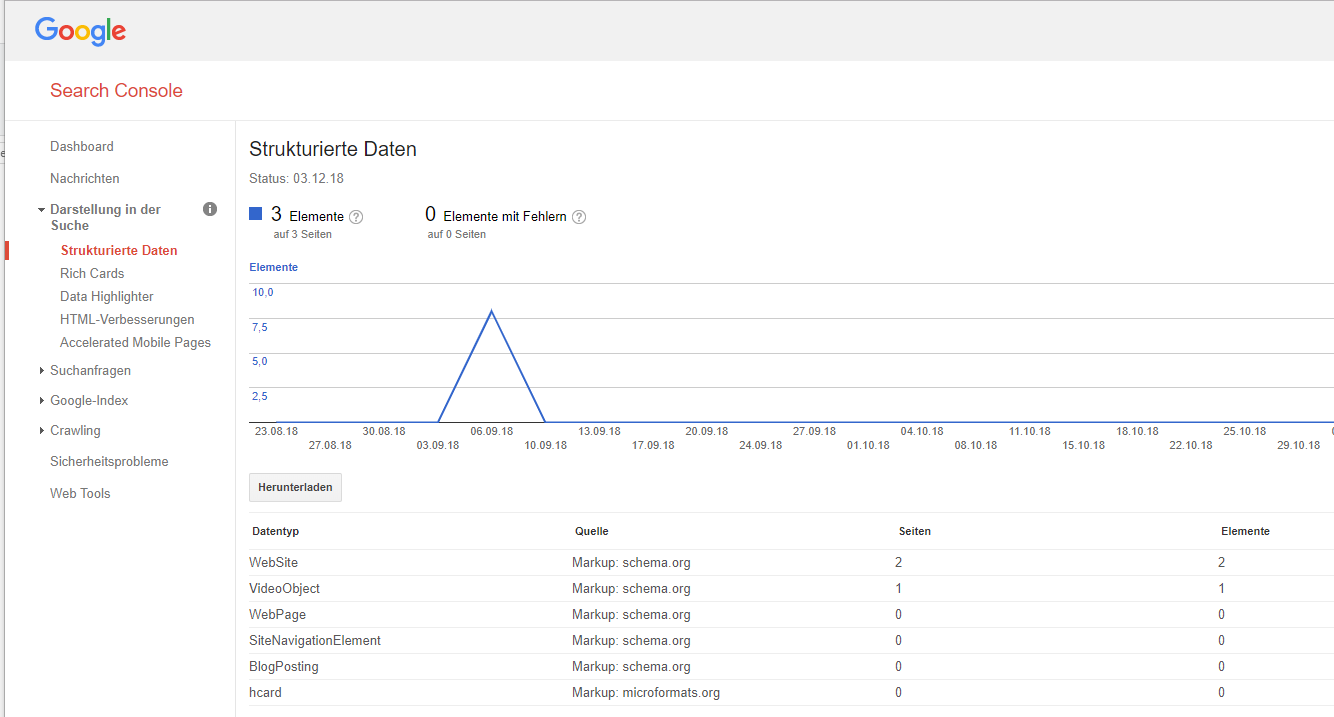The width and height of the screenshot is (1334, 717).
Task: Click Markup: schema.org in VideoObject row
Action: [631, 588]
